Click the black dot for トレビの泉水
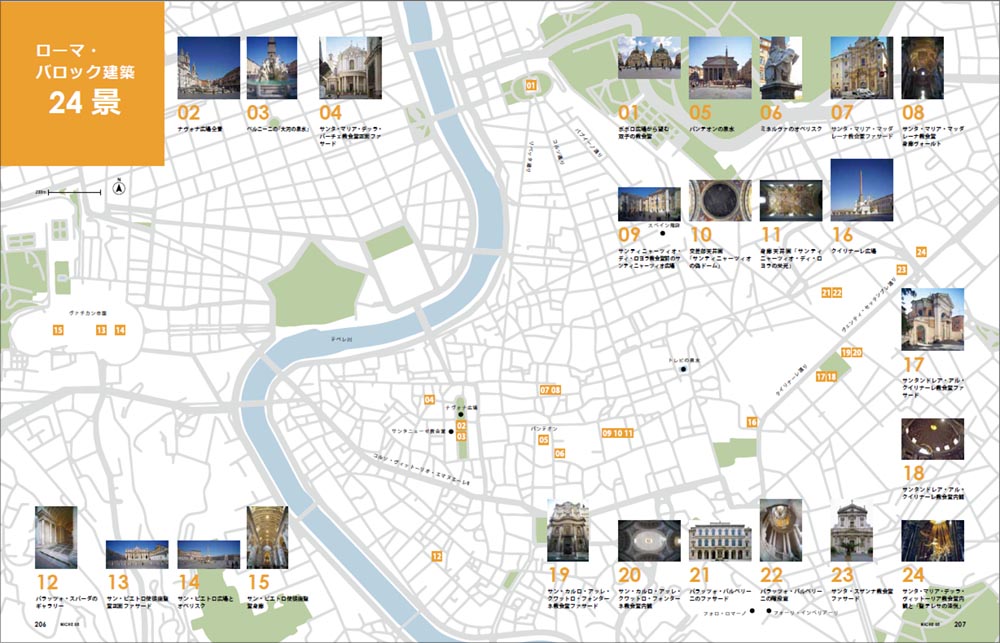This screenshot has width=1000, height=643. tap(683, 369)
